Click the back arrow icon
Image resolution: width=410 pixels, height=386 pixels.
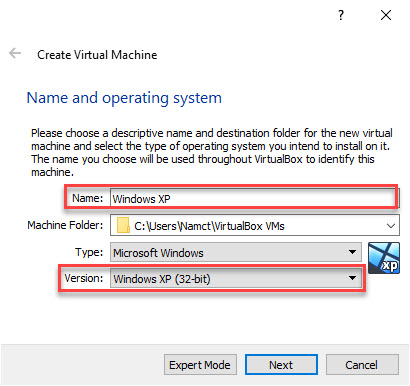[15, 53]
